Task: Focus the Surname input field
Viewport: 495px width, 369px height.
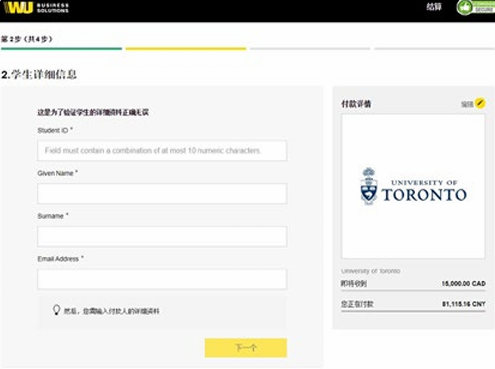Action: pos(162,236)
